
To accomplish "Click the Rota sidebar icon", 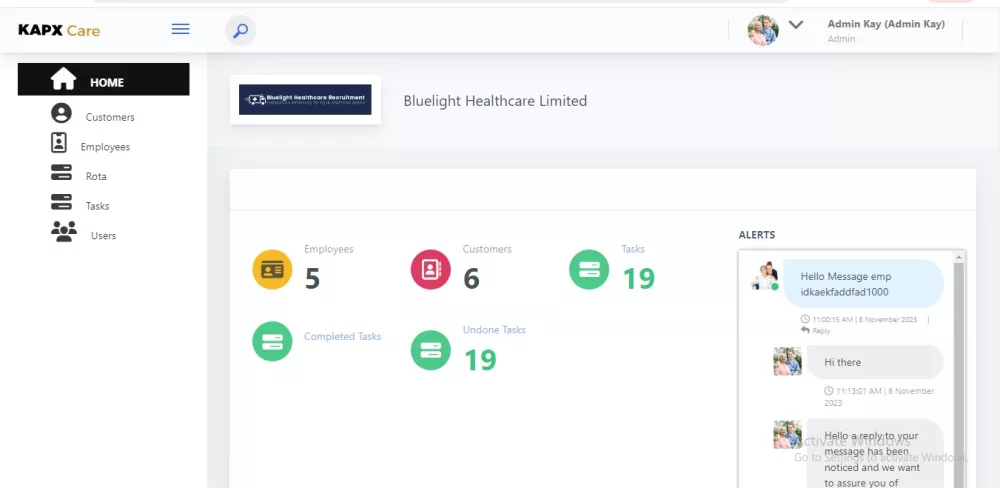I will [61, 173].
